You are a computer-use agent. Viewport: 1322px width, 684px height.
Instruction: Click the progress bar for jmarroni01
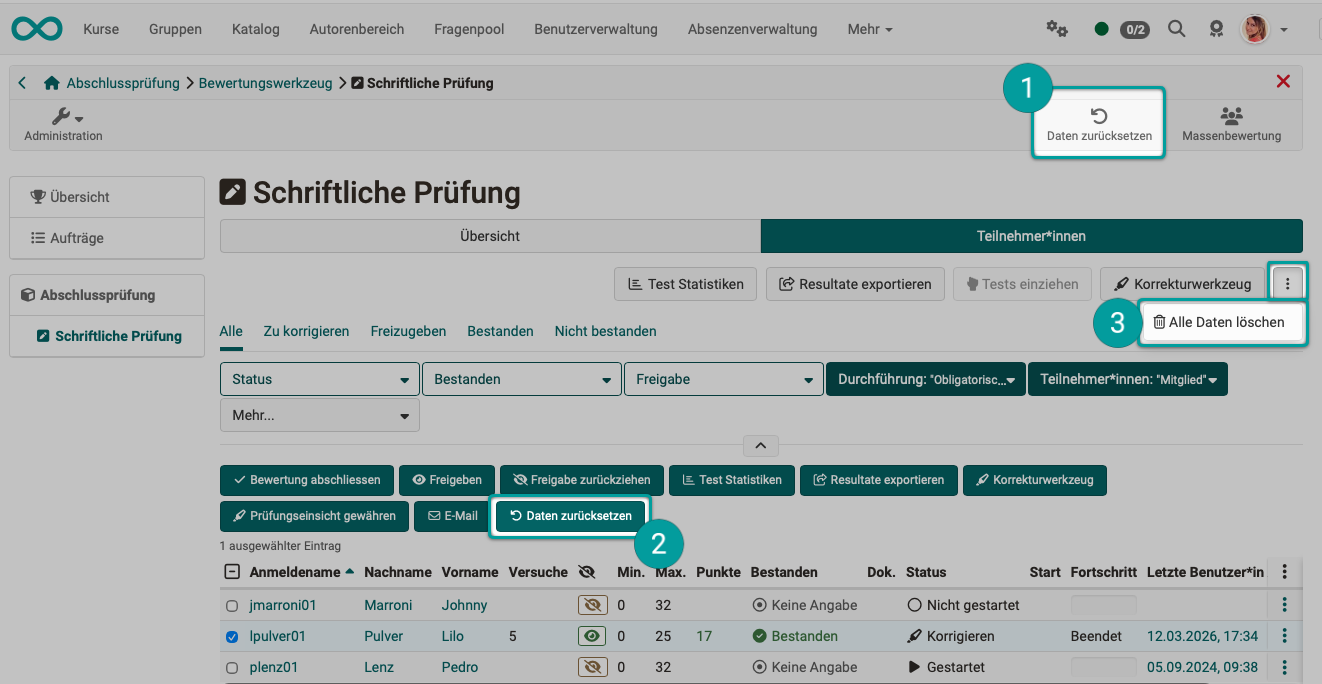(x=1103, y=605)
